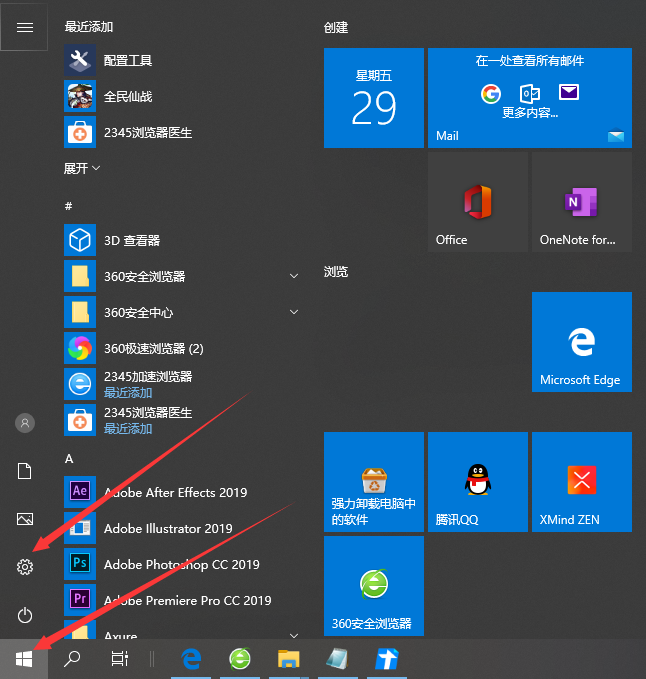Open 配置工具 from recently added

tap(182, 60)
